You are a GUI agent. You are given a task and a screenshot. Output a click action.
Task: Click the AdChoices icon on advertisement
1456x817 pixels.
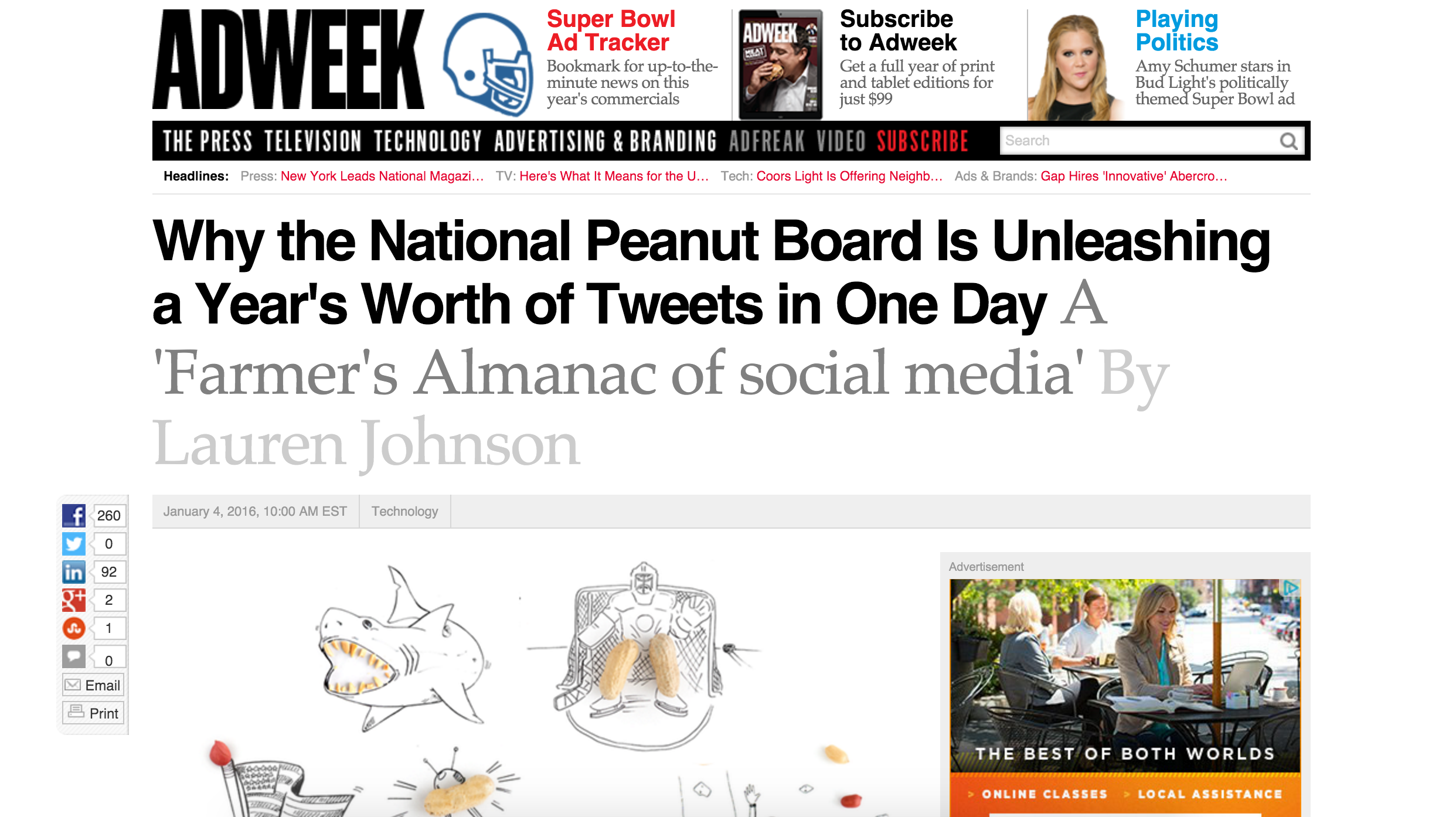(x=1291, y=588)
